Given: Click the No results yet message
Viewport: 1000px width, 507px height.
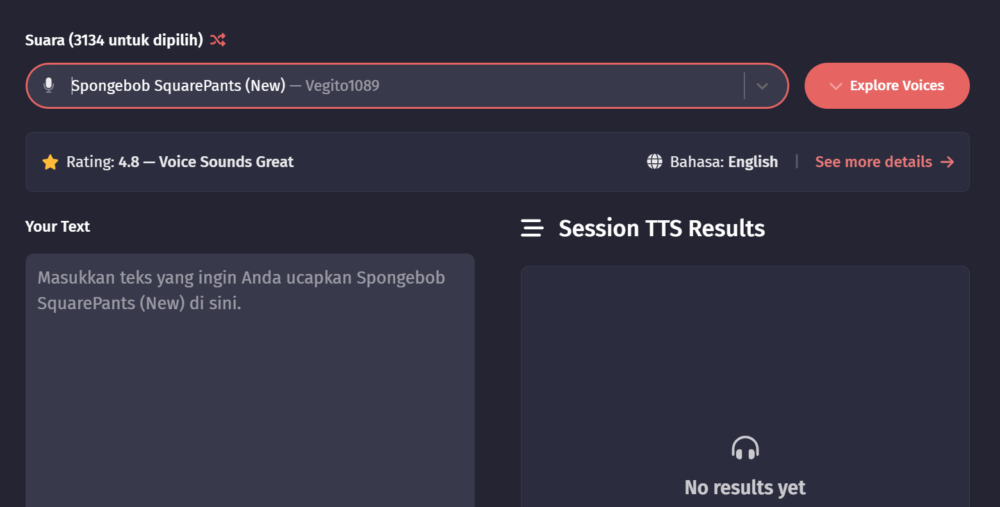Looking at the screenshot, I should [x=745, y=488].
